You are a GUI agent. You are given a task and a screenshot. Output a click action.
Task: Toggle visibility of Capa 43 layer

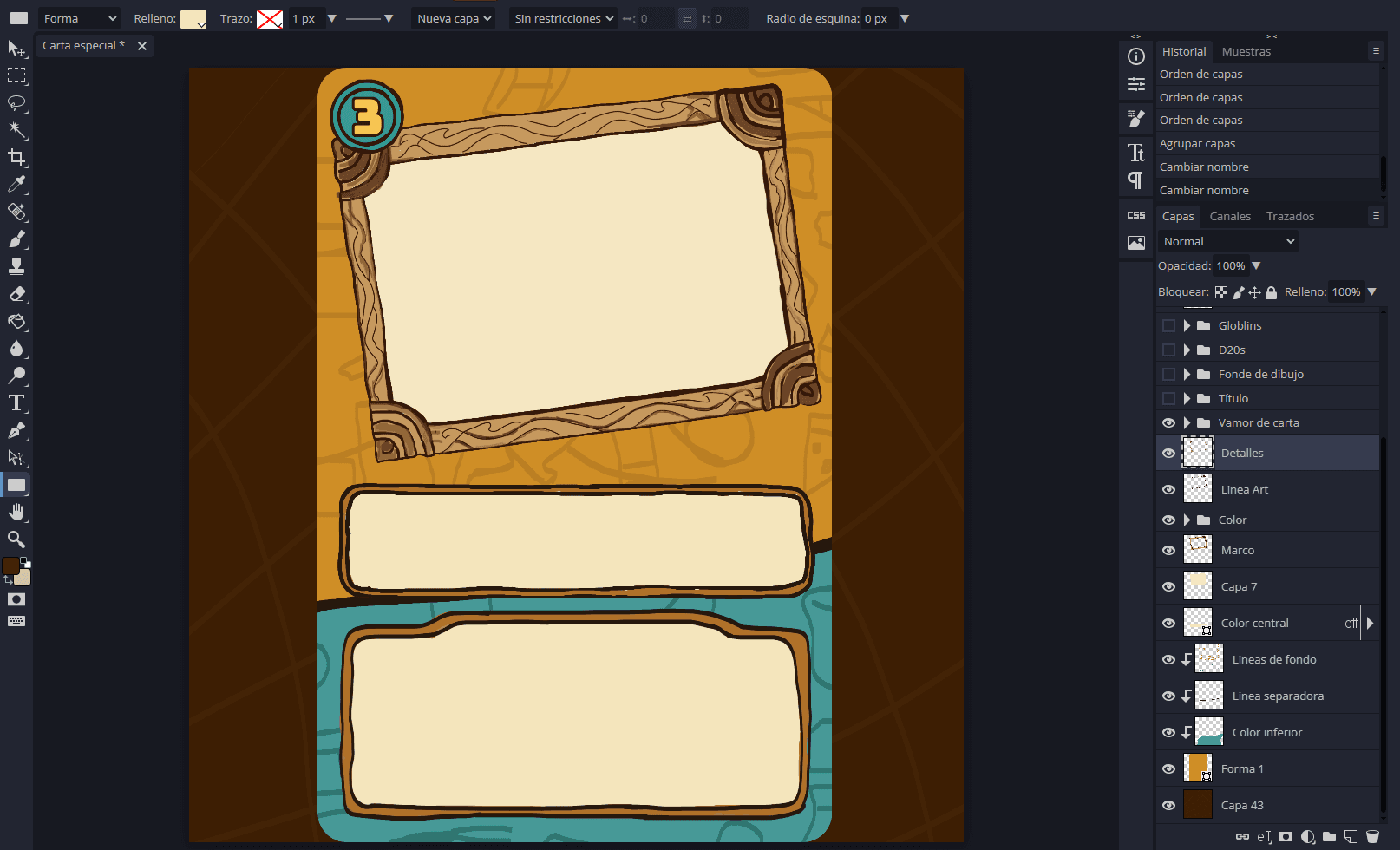coord(1168,805)
